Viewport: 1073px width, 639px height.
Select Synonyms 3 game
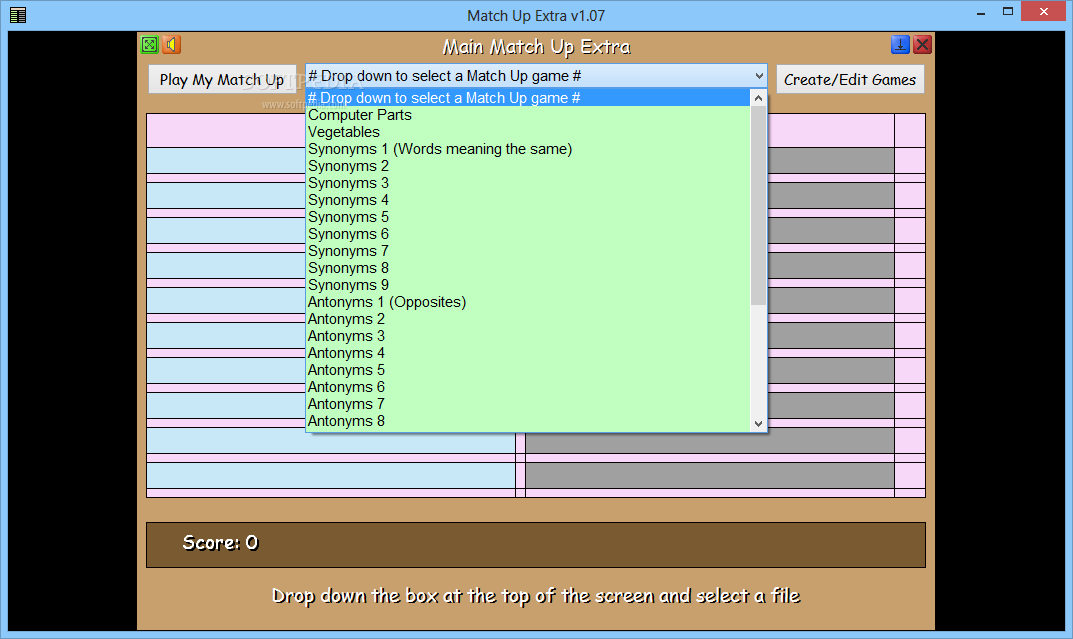tap(528, 183)
